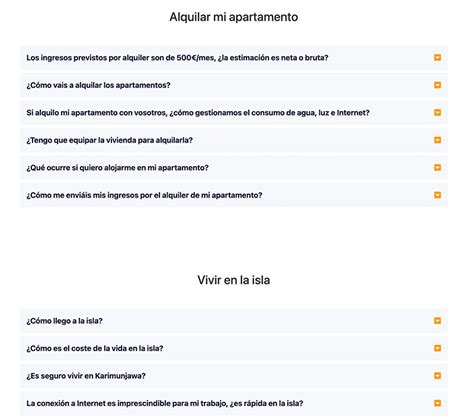Click orange arrow for '¿Es seguro vivir en Karimunjawa?'

437,376
